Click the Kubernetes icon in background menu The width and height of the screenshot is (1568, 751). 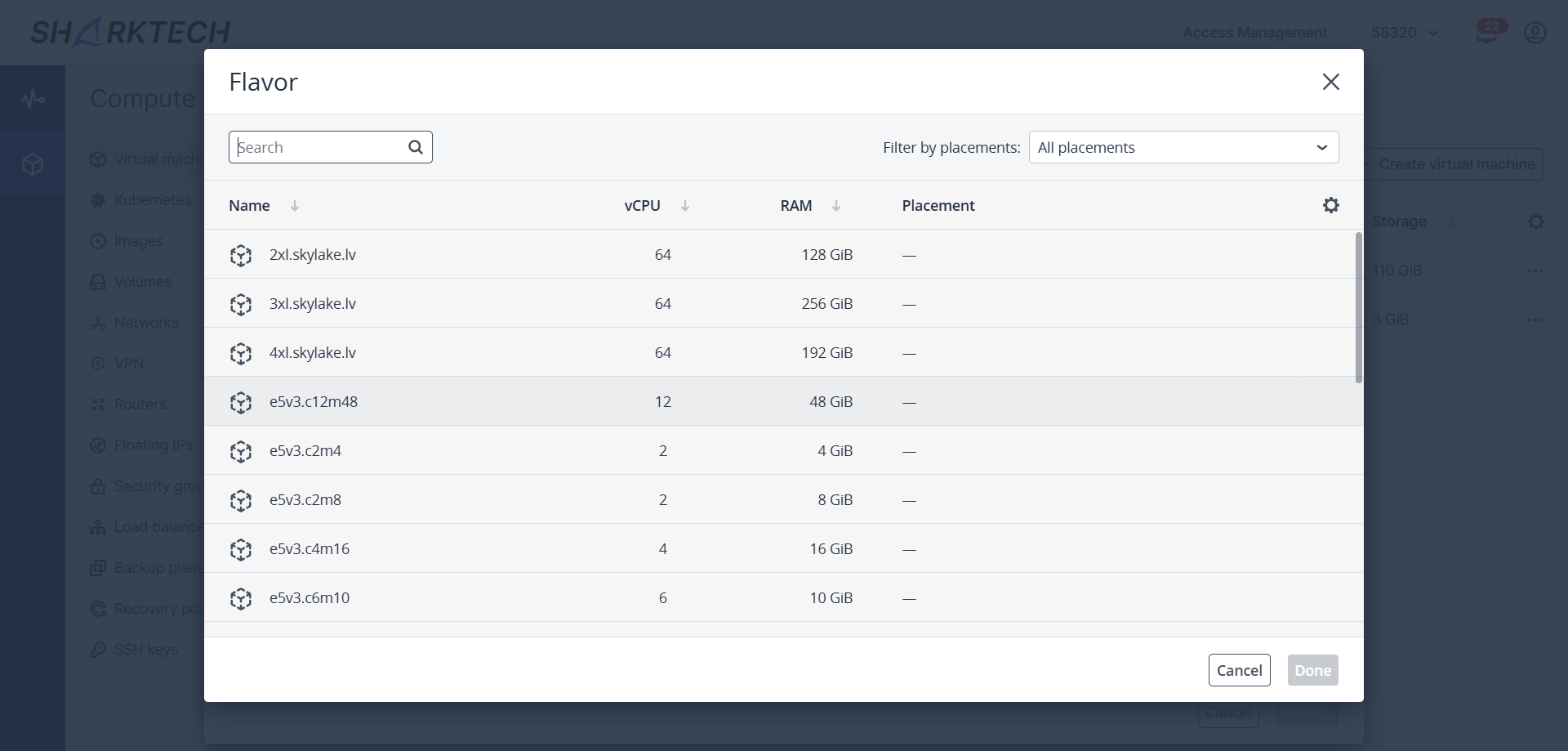coord(98,200)
